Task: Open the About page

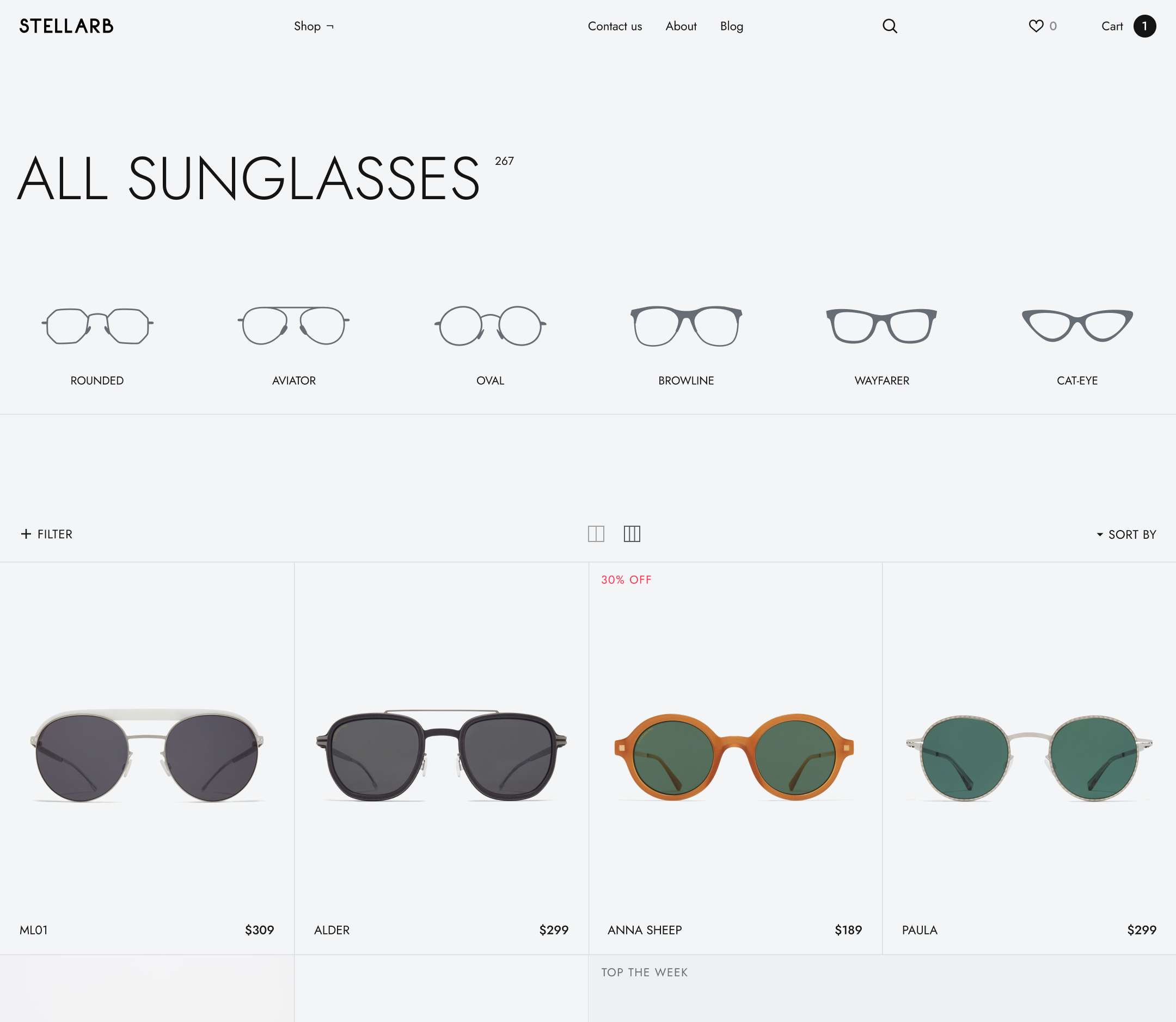Action: click(x=681, y=26)
